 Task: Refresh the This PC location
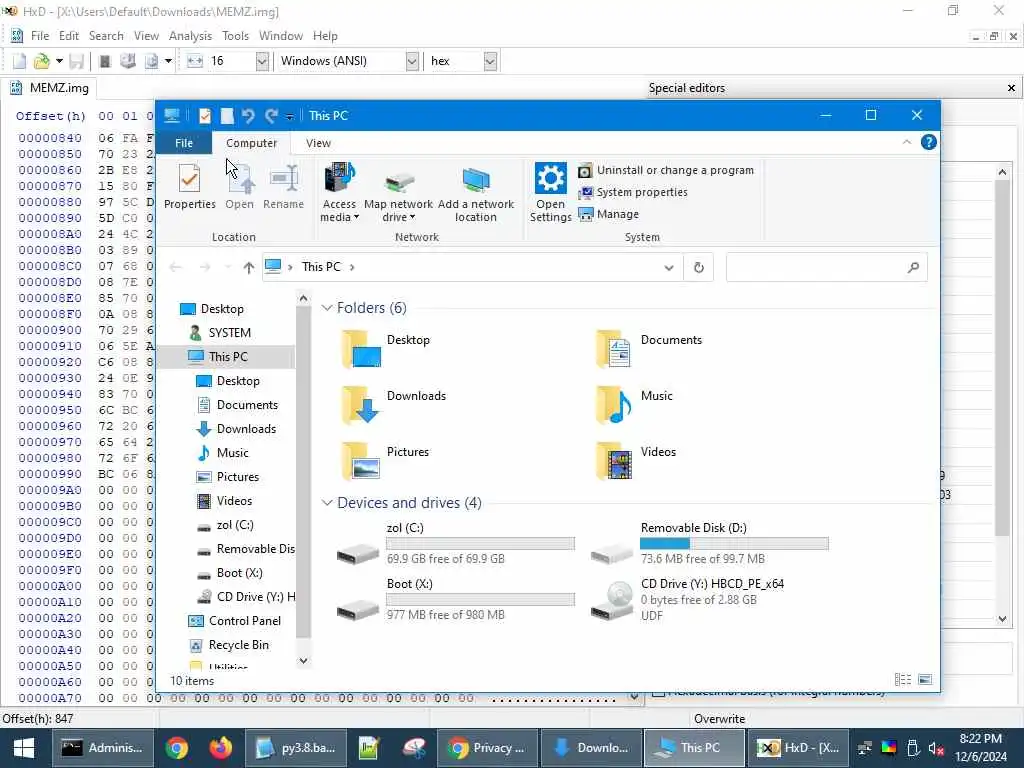(698, 267)
